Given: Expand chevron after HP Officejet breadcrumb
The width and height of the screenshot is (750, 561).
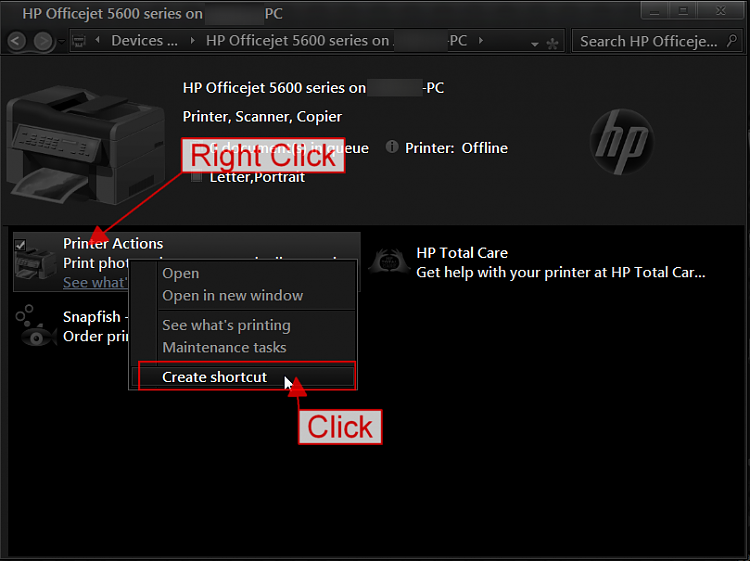Looking at the screenshot, I should (481, 41).
